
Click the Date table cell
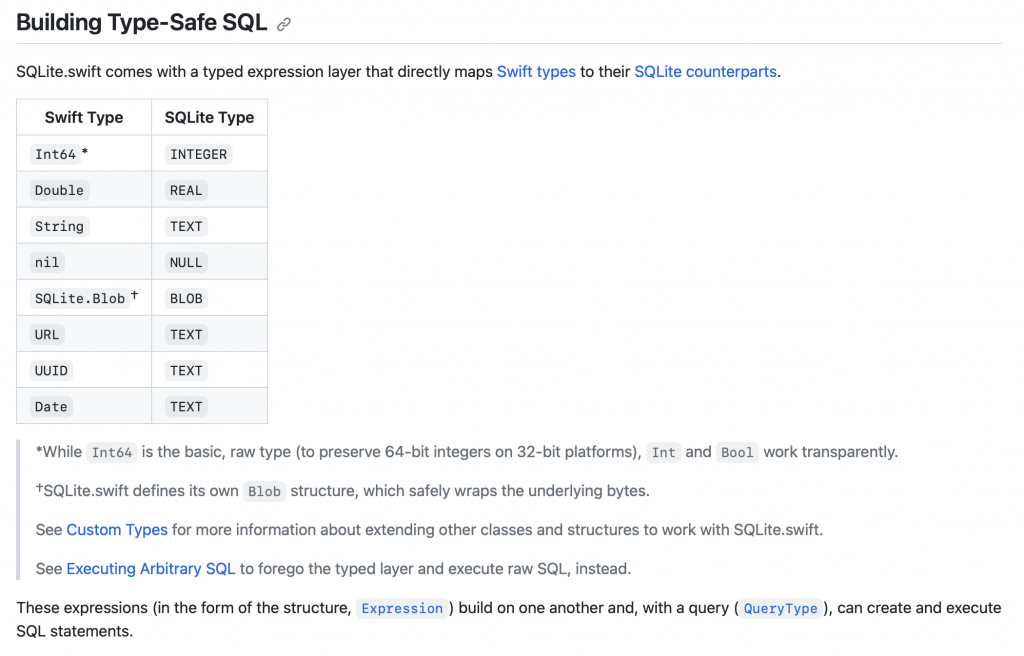pyautogui.click(x=51, y=407)
